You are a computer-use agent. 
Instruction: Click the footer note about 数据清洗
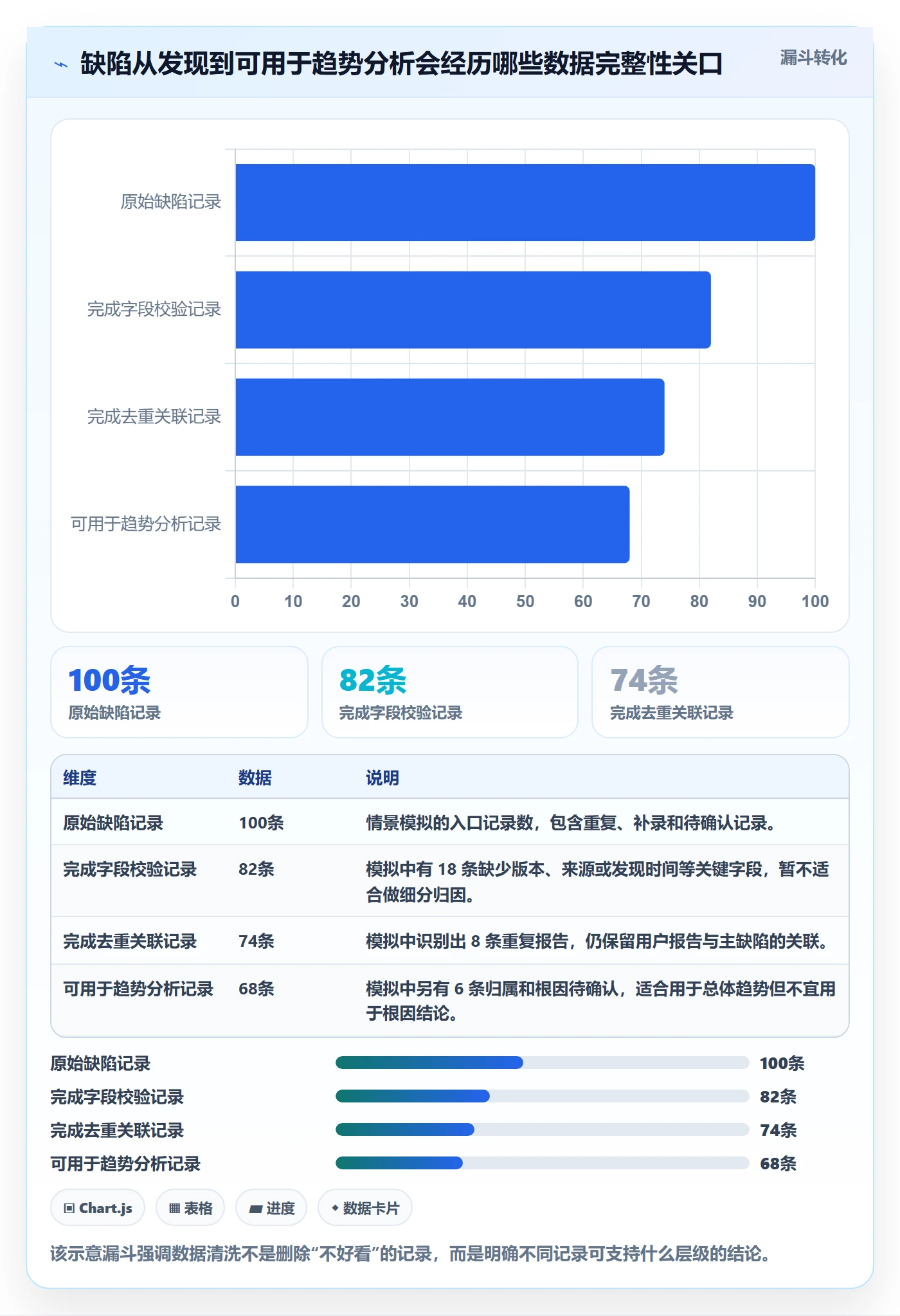[410, 1254]
